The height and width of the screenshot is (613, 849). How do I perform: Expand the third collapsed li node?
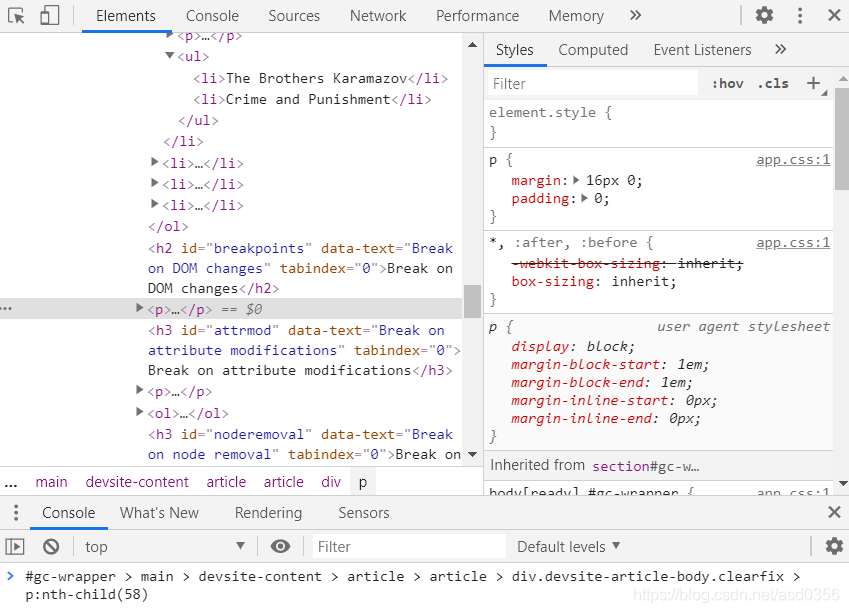pos(154,204)
